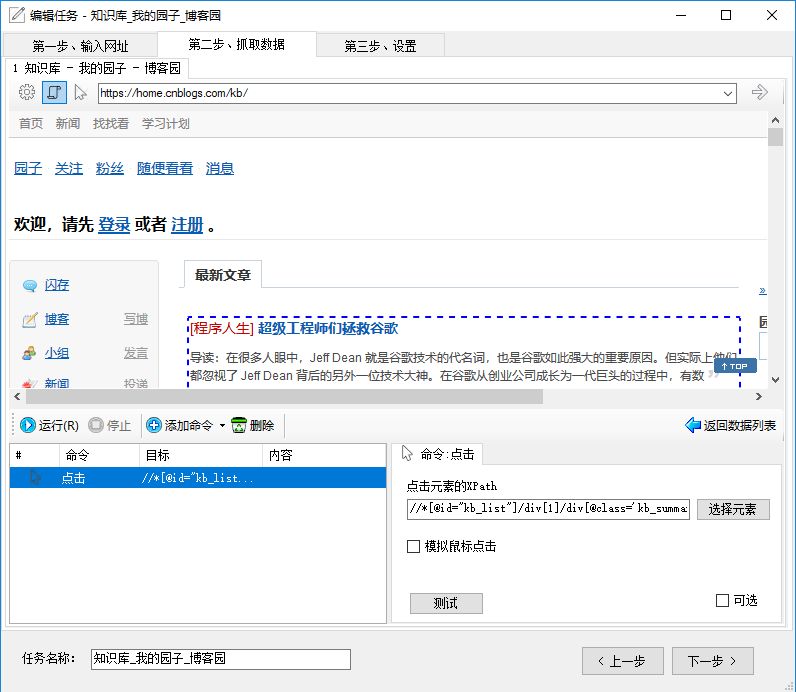Open the URL address dropdown
This screenshot has width=796, height=692.
(728, 93)
